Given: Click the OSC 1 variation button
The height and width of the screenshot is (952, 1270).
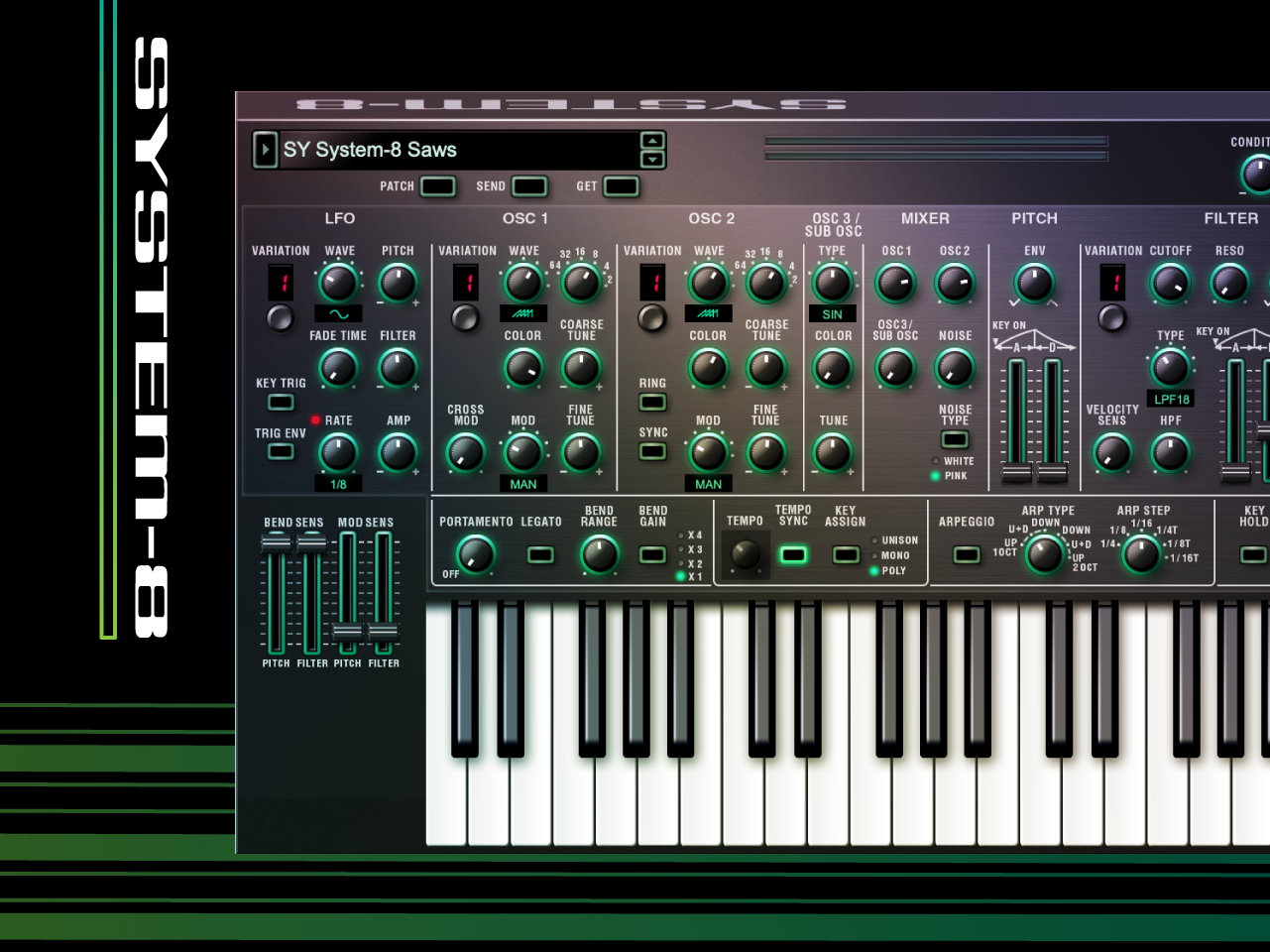Looking at the screenshot, I should [x=465, y=317].
